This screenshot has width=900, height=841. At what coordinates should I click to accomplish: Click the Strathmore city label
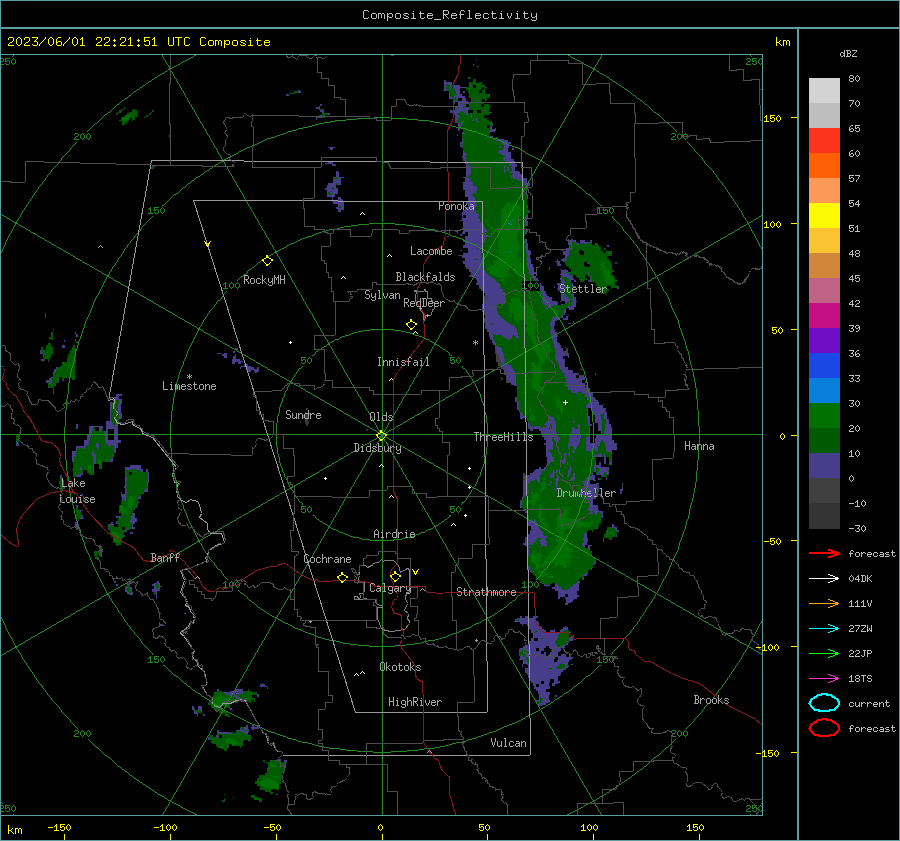[486, 592]
